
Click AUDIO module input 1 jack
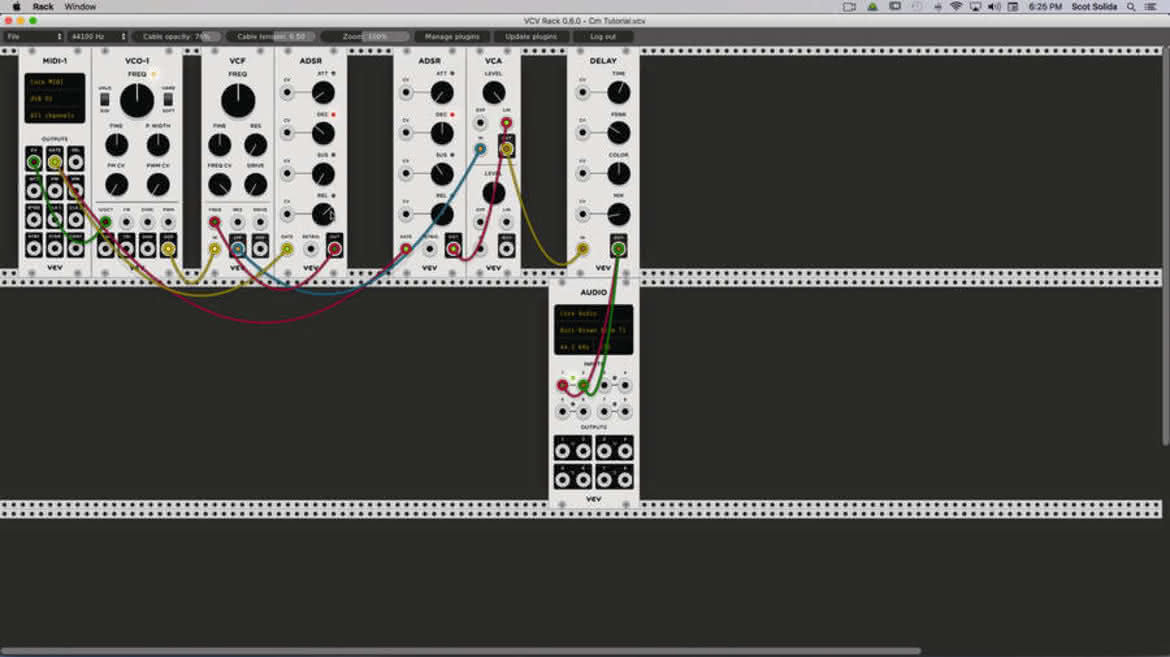coord(563,385)
